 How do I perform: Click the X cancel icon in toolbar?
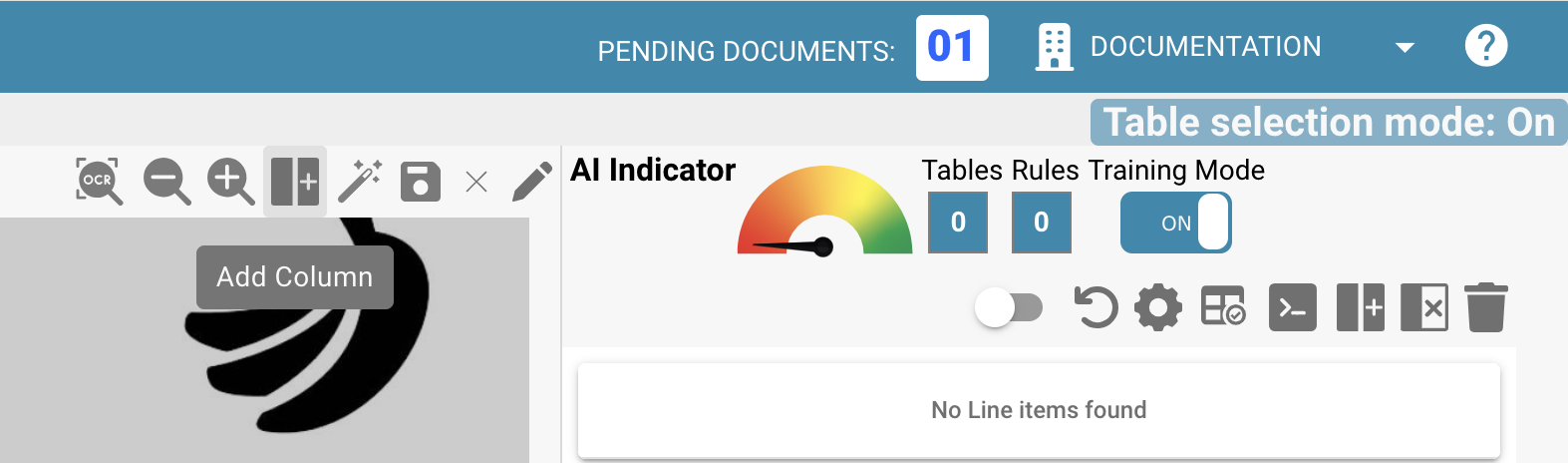pos(476,182)
